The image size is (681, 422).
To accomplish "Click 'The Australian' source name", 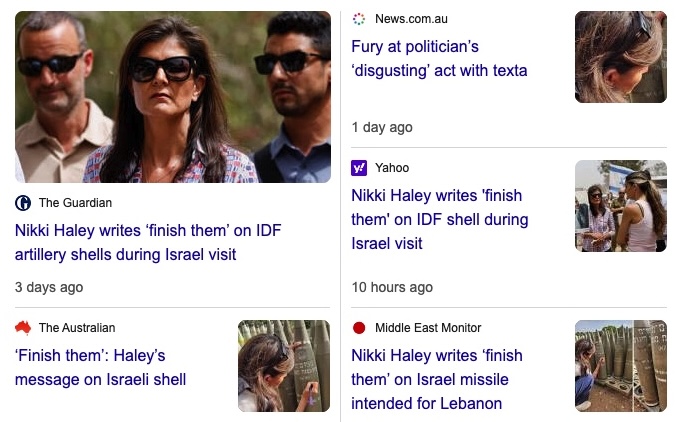I will coord(77,328).
